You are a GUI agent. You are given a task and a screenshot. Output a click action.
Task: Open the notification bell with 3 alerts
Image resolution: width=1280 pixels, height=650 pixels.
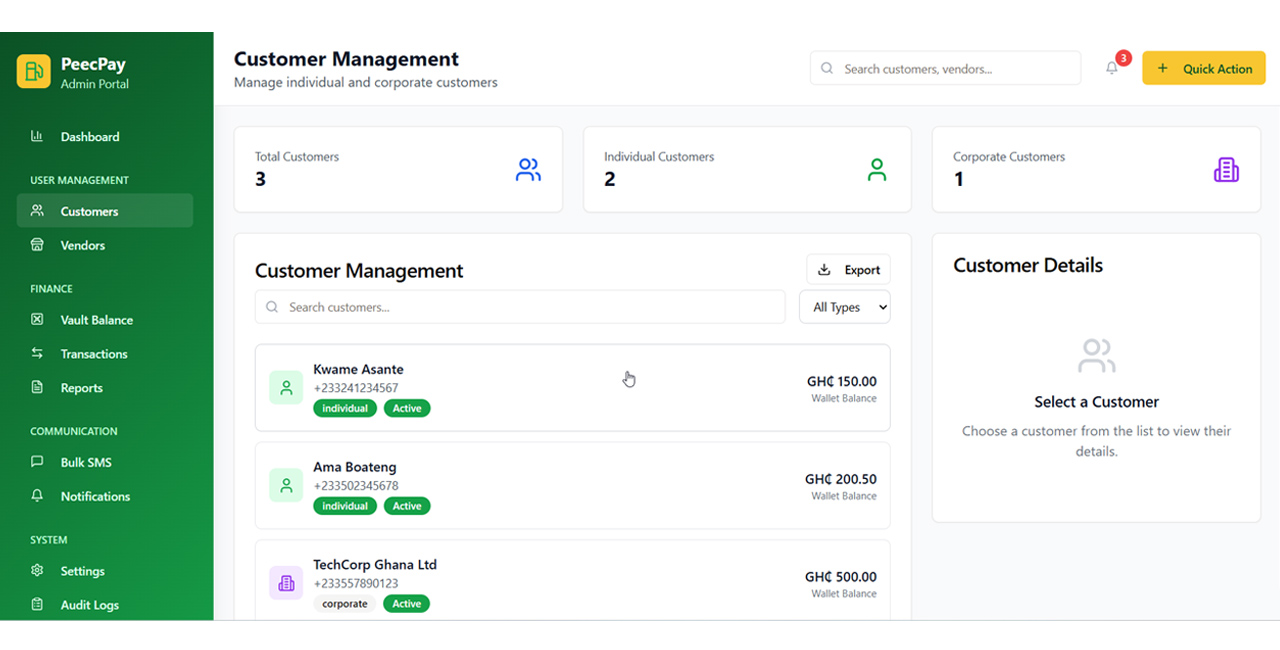tap(1111, 68)
